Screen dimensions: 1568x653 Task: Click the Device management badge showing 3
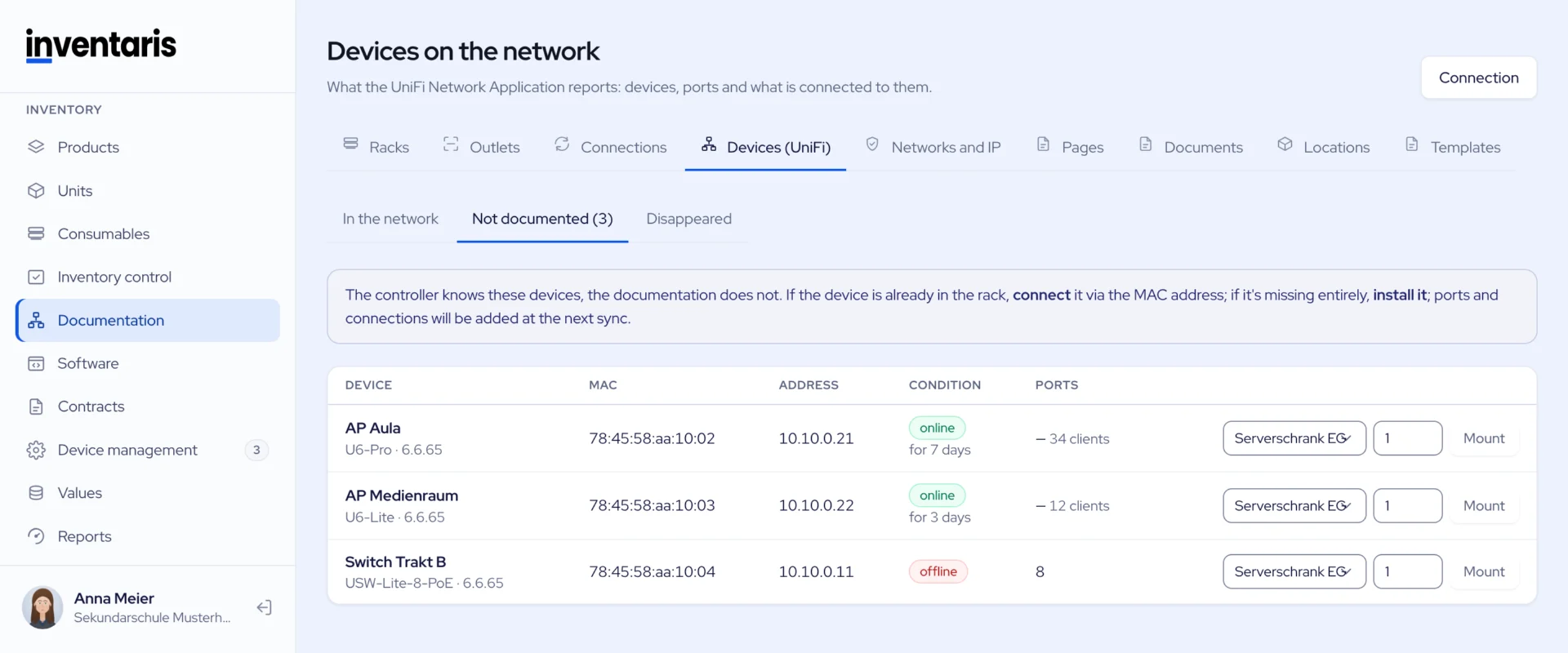coord(256,450)
